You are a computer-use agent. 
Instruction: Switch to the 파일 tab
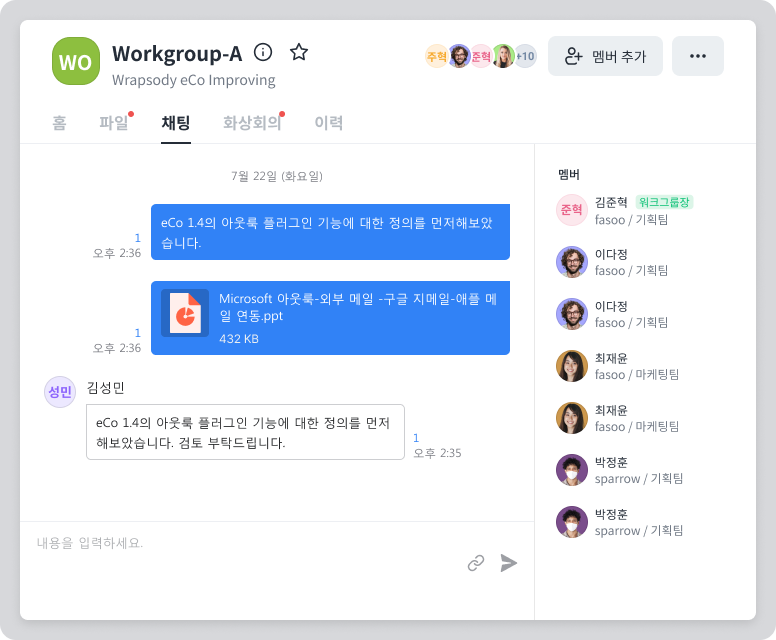point(114,122)
